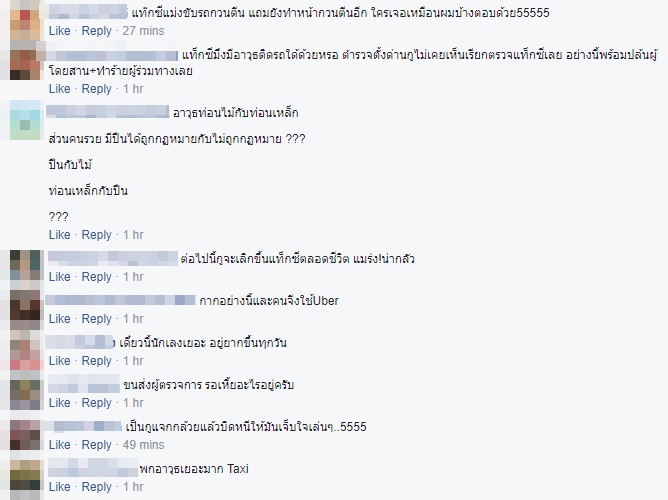This screenshot has height=500, width=668.
Task: Open the 27 mins timestamp link
Action: (x=143, y=31)
